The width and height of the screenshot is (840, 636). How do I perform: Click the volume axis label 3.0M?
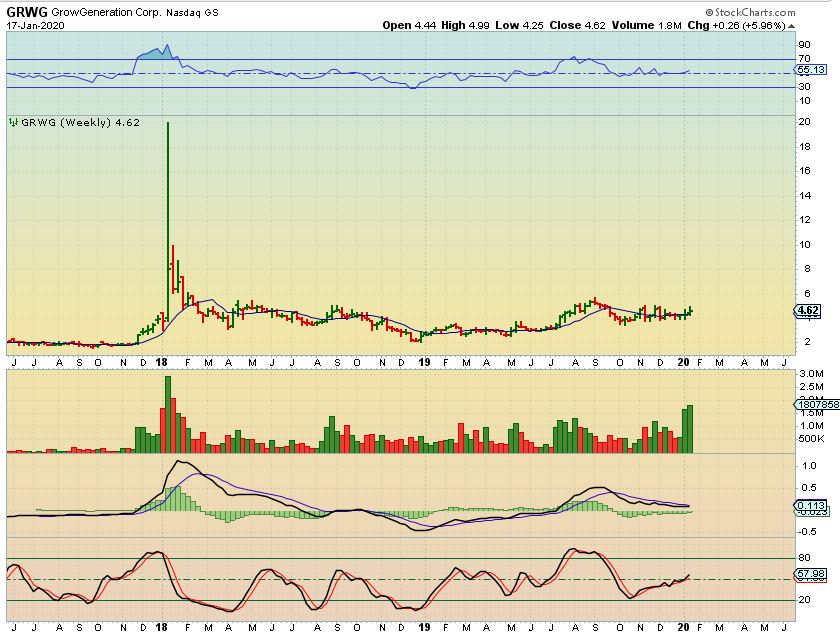[x=811, y=373]
